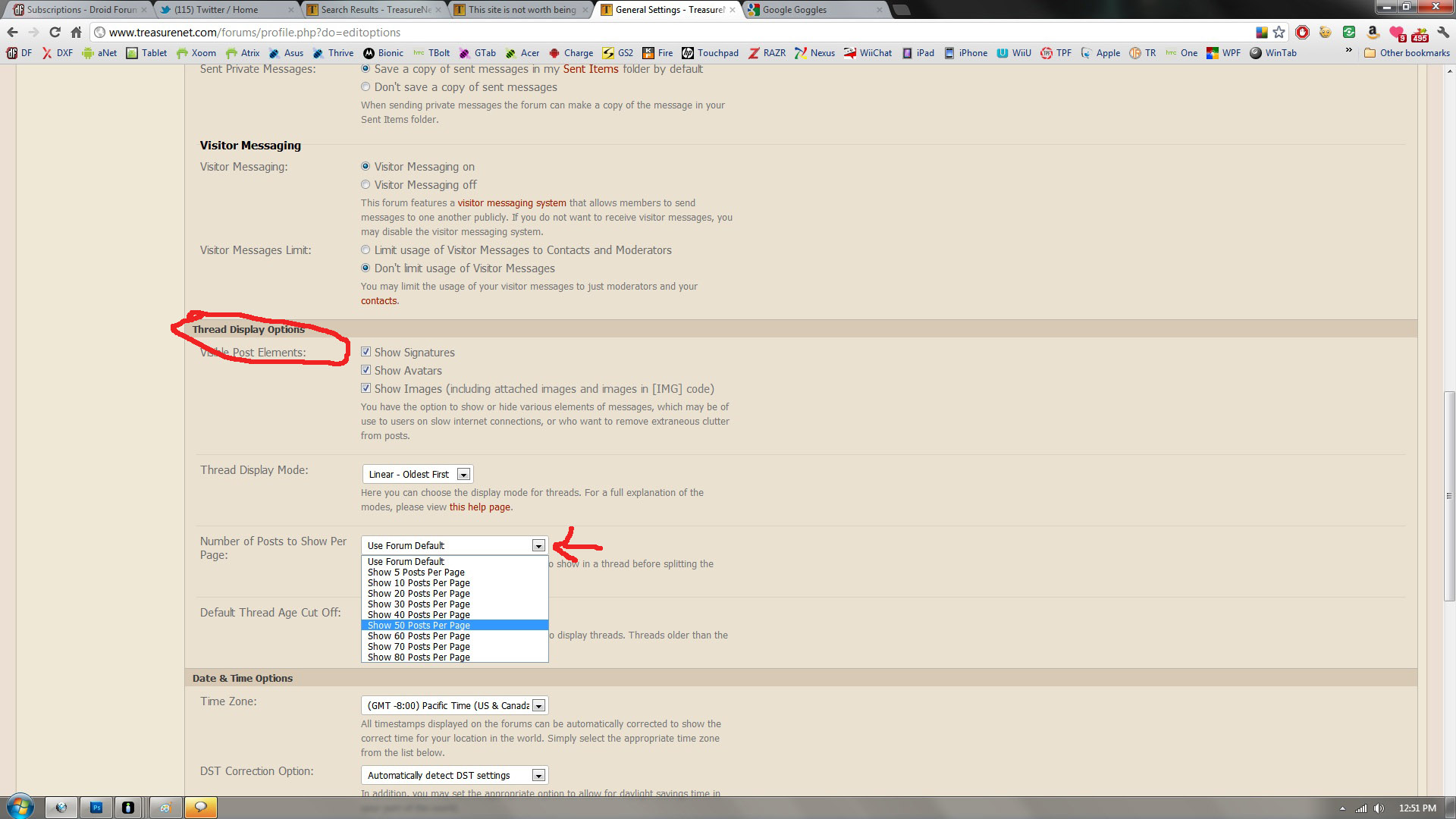
Task: Open the Xoom bookmark
Action: [x=196, y=53]
